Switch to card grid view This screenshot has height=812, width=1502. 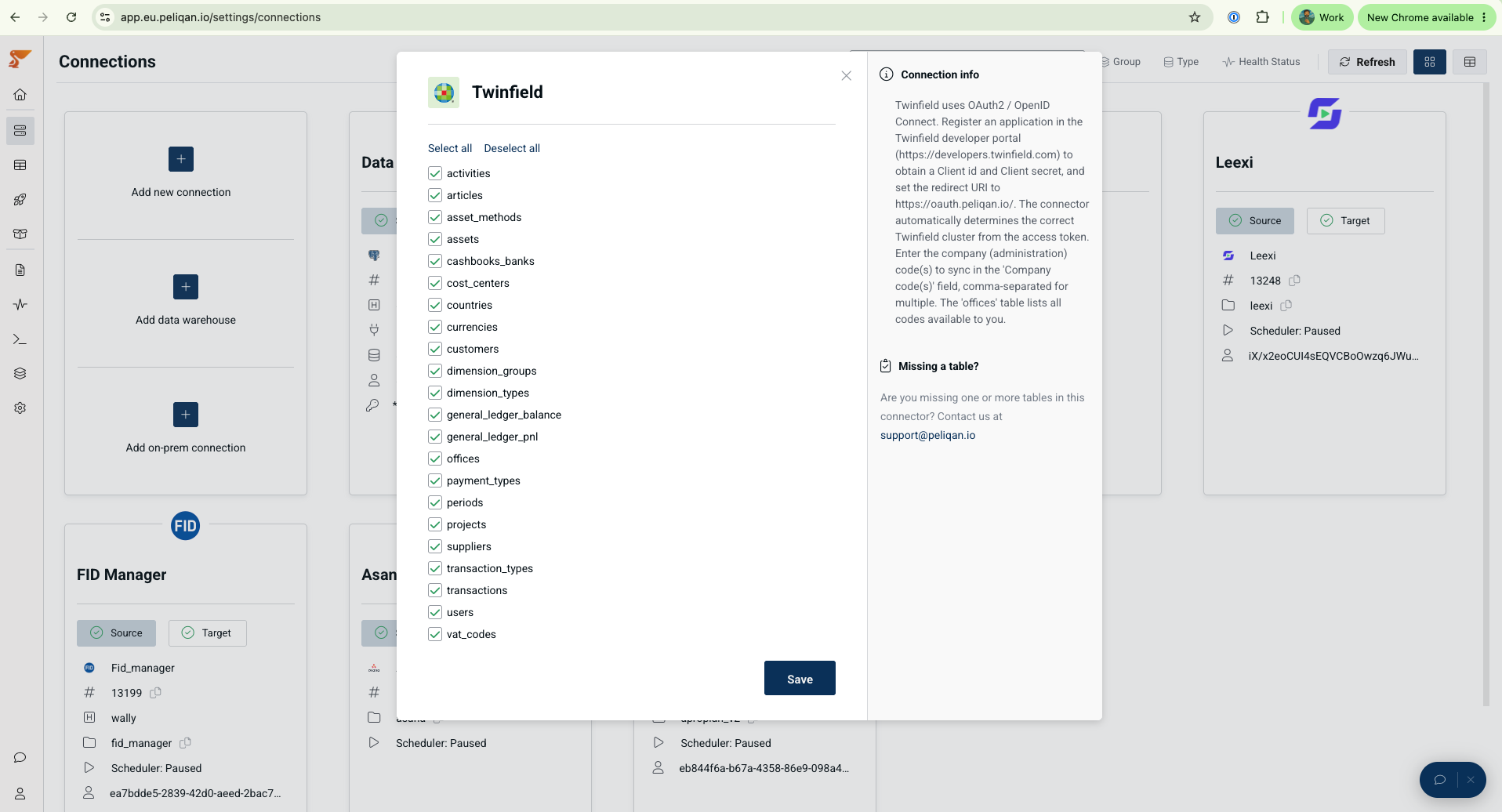click(x=1430, y=62)
